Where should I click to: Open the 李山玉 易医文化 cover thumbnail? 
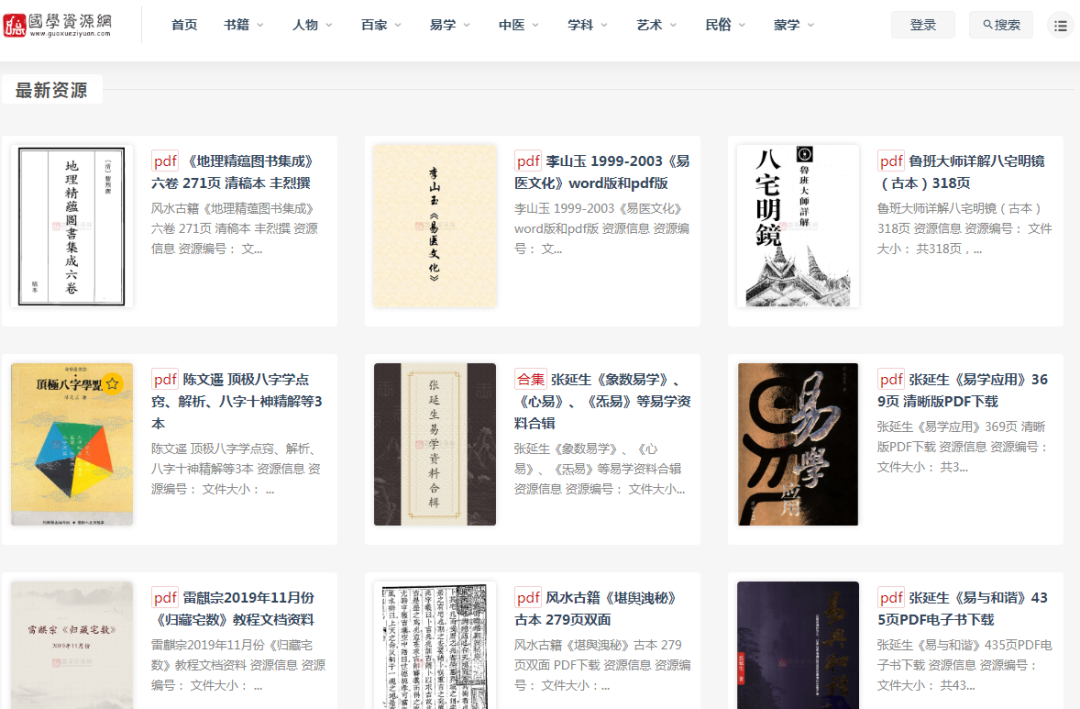[x=435, y=226]
